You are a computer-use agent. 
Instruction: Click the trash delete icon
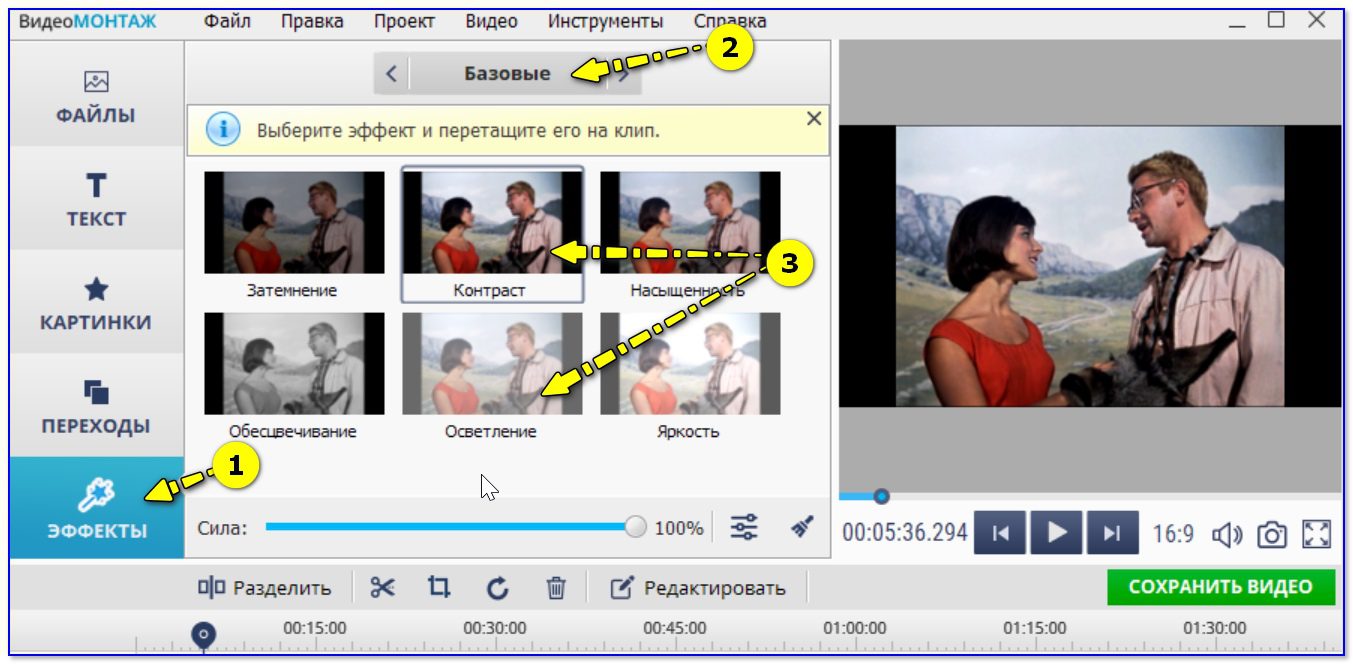(556, 588)
